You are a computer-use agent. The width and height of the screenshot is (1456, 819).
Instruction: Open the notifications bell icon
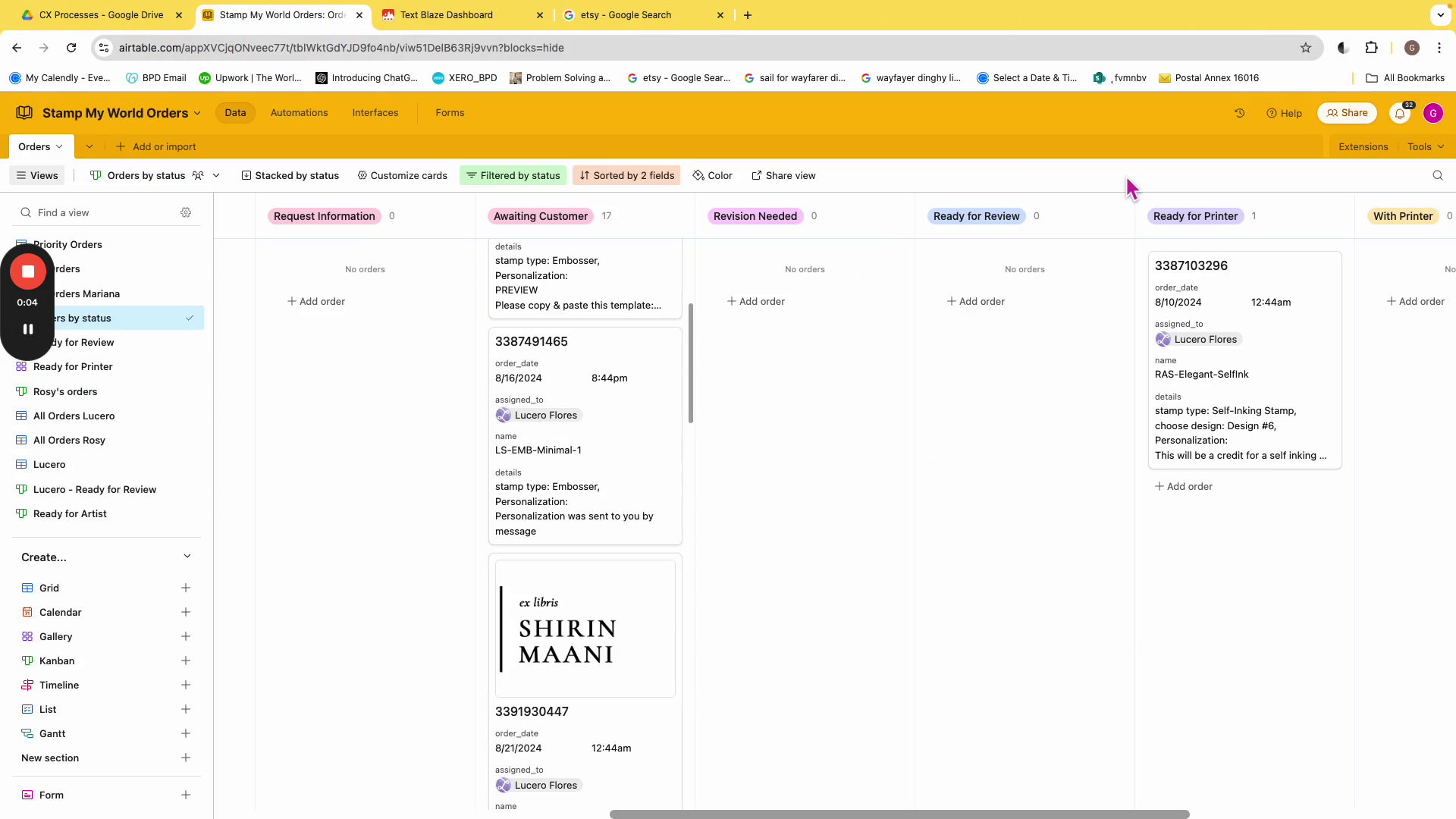coord(1400,114)
